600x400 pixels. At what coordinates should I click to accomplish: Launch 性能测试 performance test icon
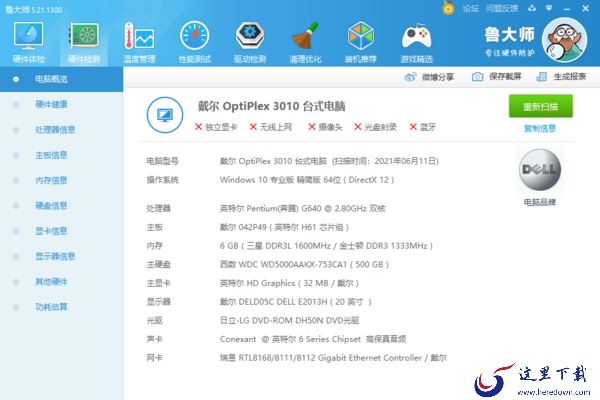click(x=195, y=42)
